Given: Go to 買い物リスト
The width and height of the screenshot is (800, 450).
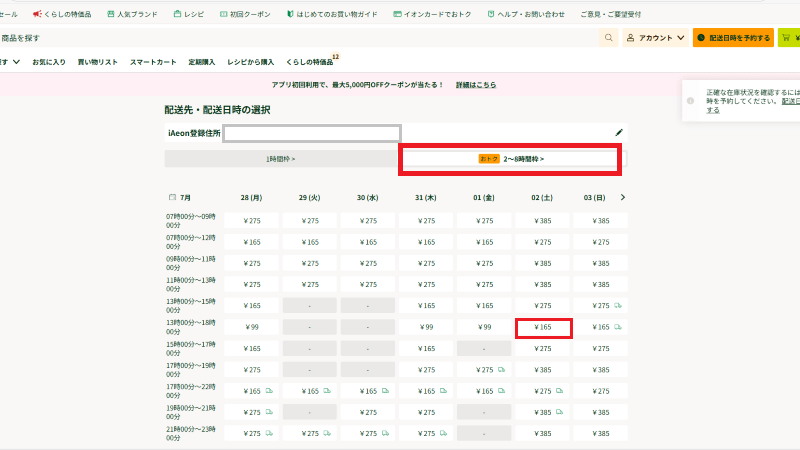Looking at the screenshot, I should 97,62.
